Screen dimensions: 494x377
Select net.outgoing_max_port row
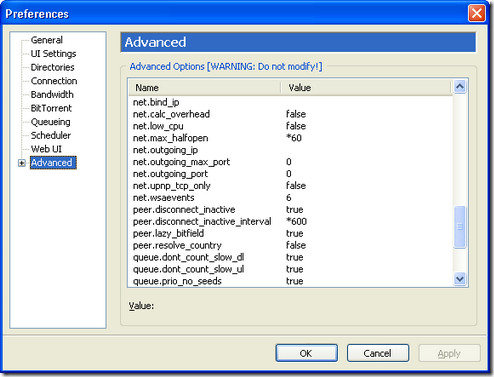pos(290,162)
